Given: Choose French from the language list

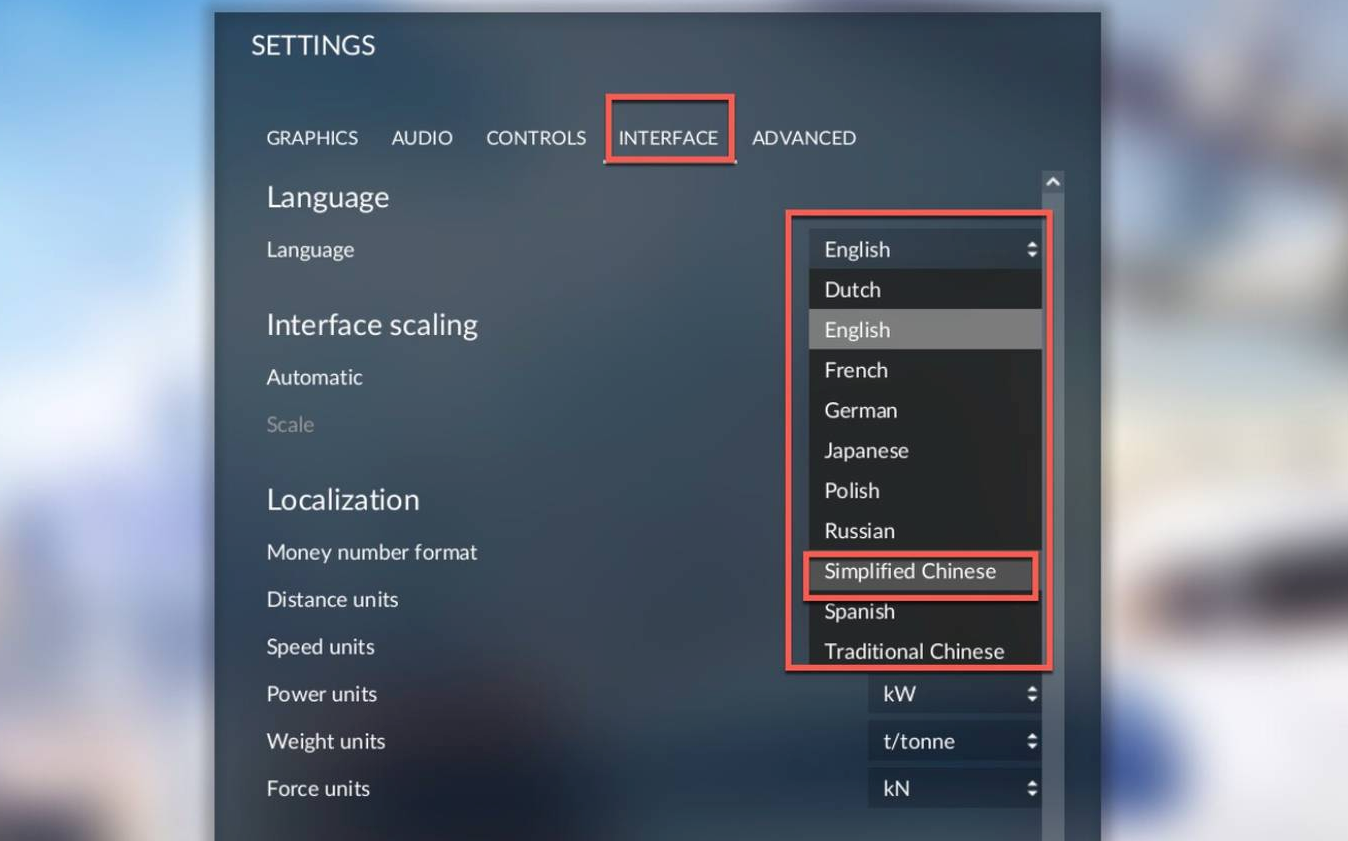Looking at the screenshot, I should (925, 370).
